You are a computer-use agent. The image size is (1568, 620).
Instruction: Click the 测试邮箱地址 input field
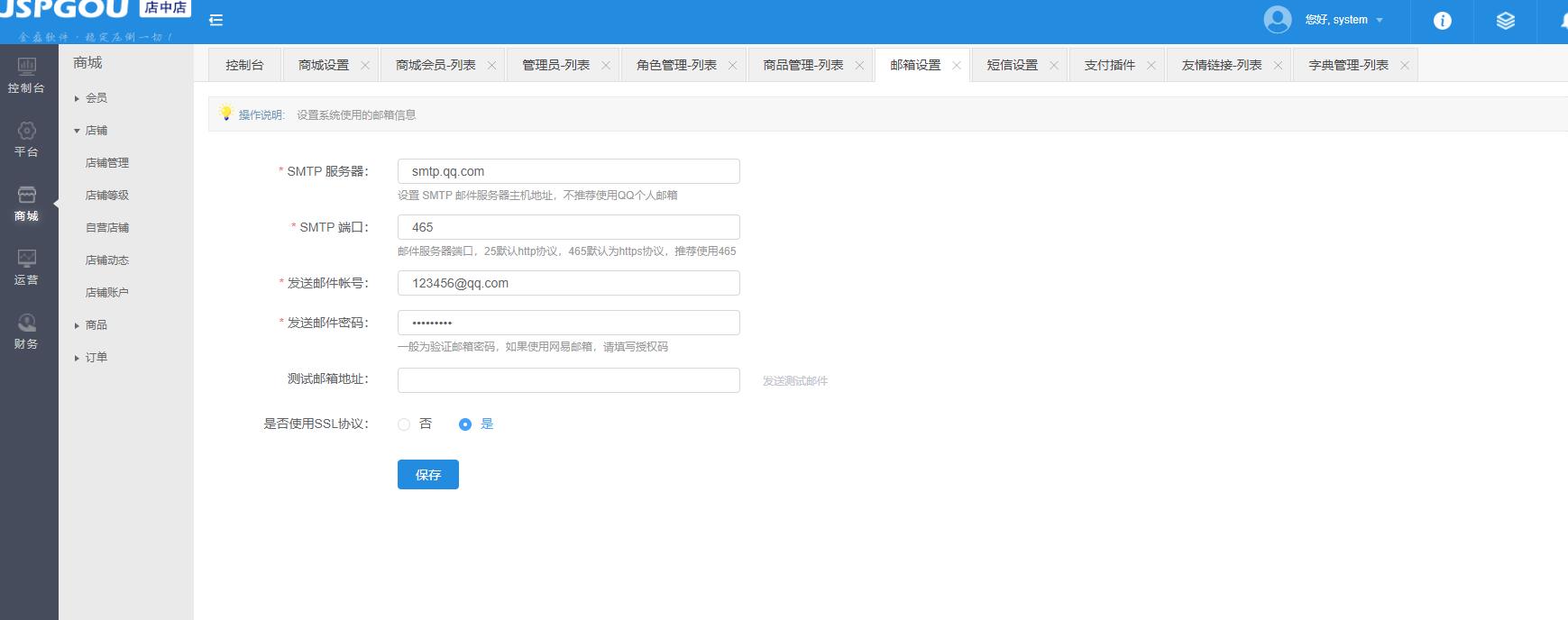(x=568, y=380)
